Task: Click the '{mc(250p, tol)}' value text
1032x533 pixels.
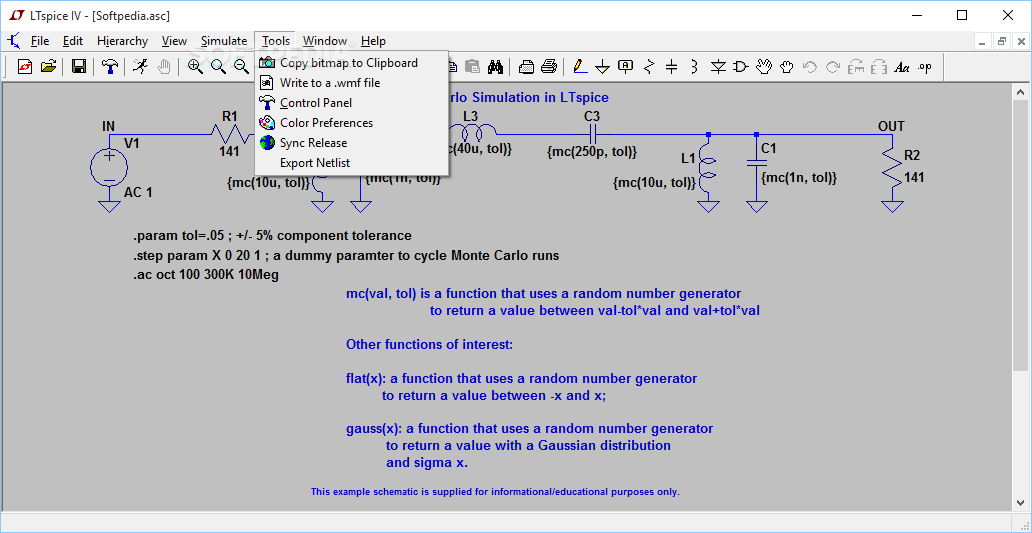Action: pos(592,152)
